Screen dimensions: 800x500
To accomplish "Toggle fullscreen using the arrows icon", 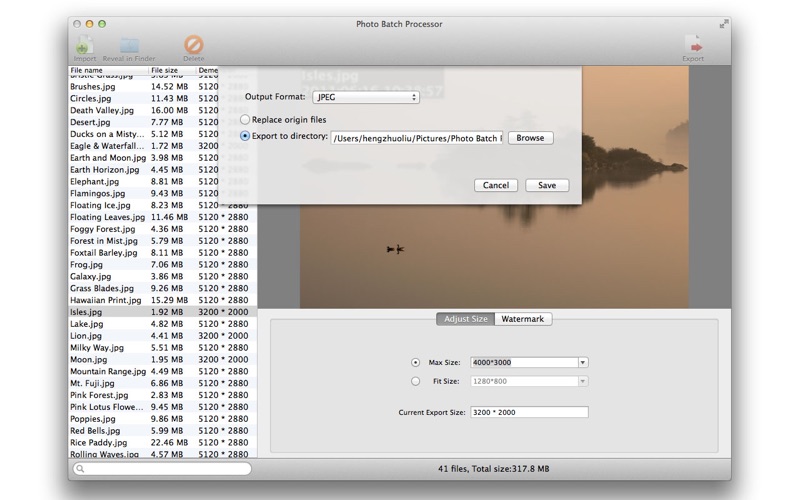I will (724, 23).
